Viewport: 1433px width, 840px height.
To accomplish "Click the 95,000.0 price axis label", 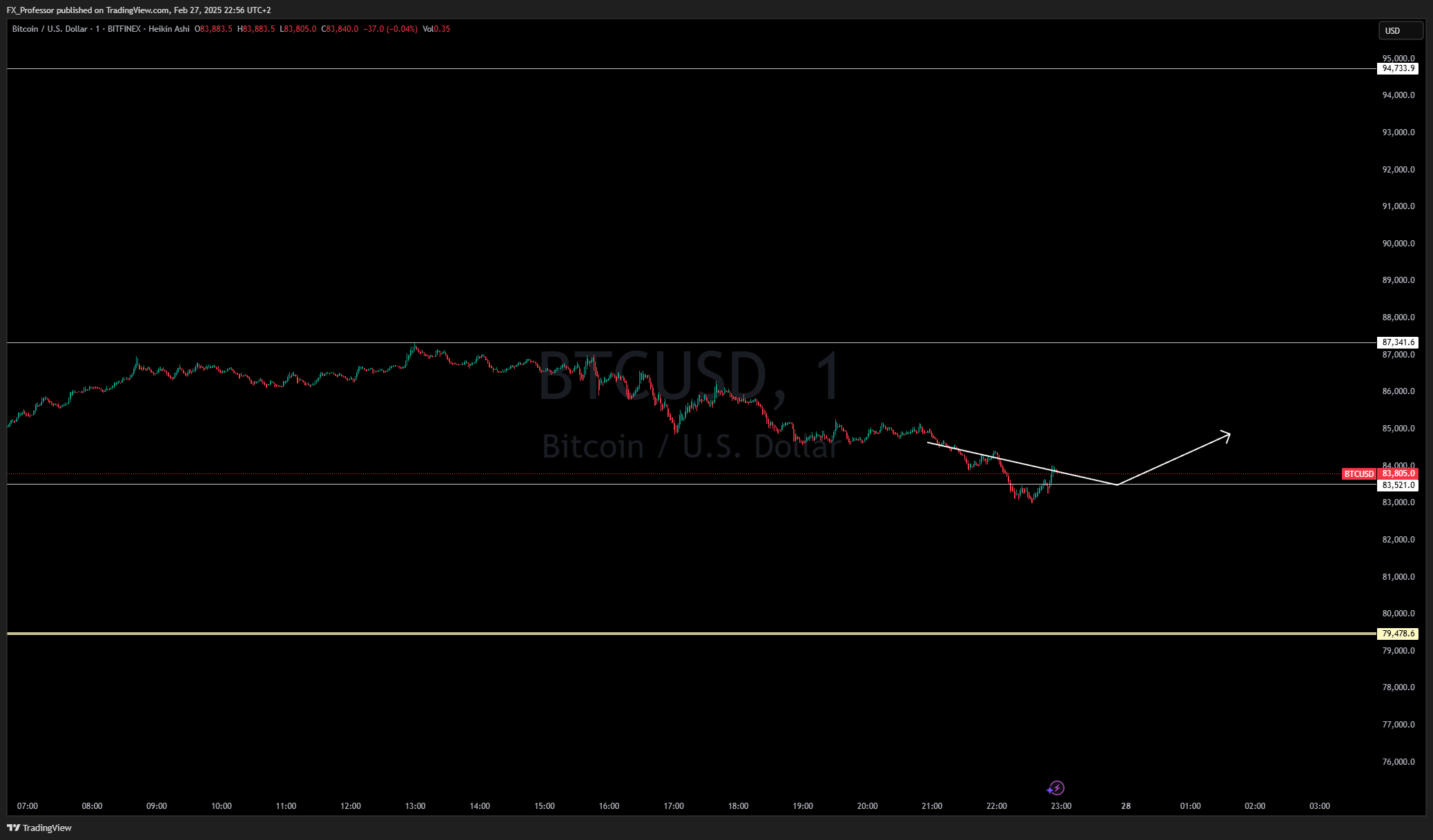I will (x=1398, y=58).
